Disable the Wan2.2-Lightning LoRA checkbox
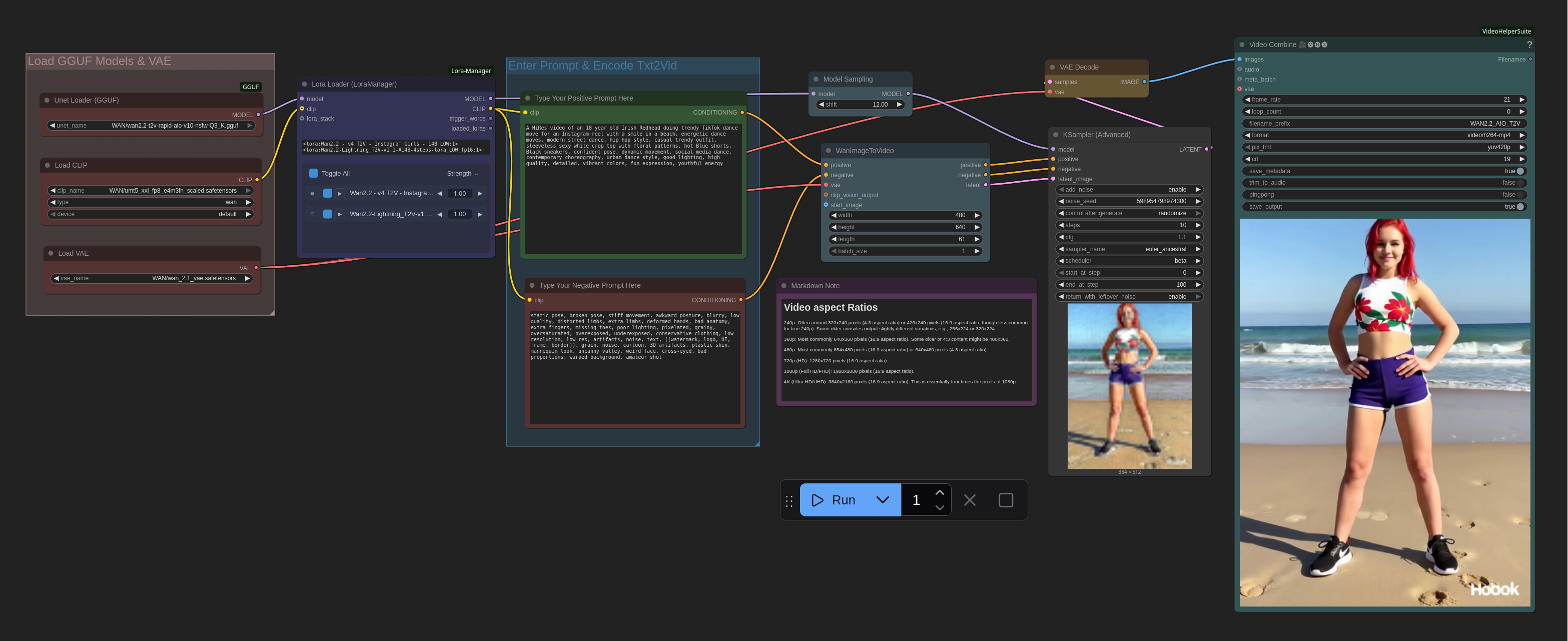Screen dimensions: 1568x641 coord(328,214)
